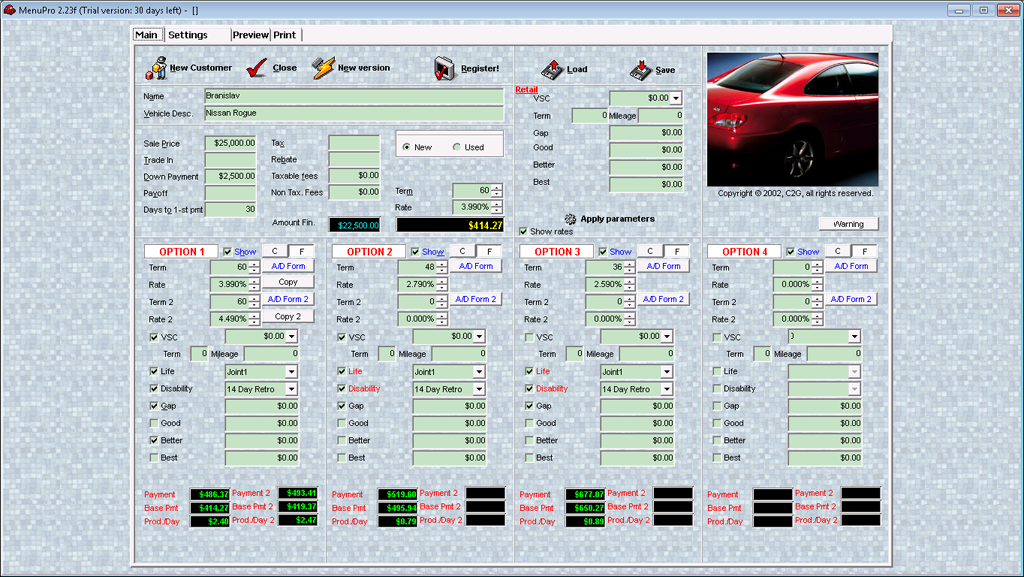
Task: Click the Load disk icon
Action: pos(553,69)
